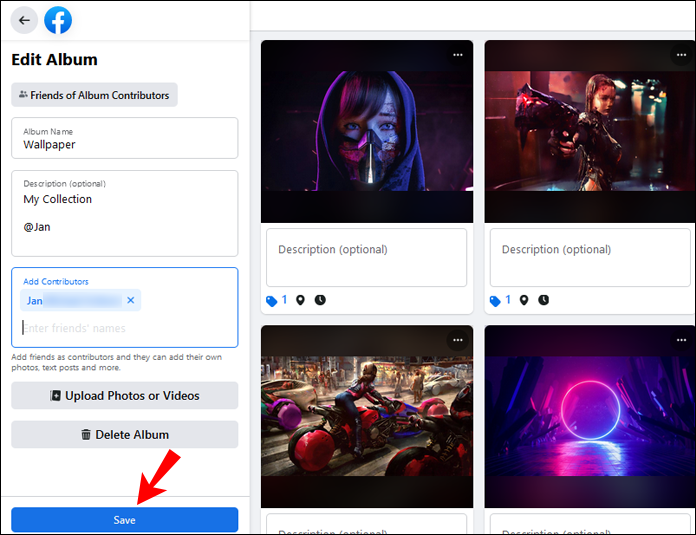Go back using the left arrow button
This screenshot has height=535, width=696.
coord(24,20)
